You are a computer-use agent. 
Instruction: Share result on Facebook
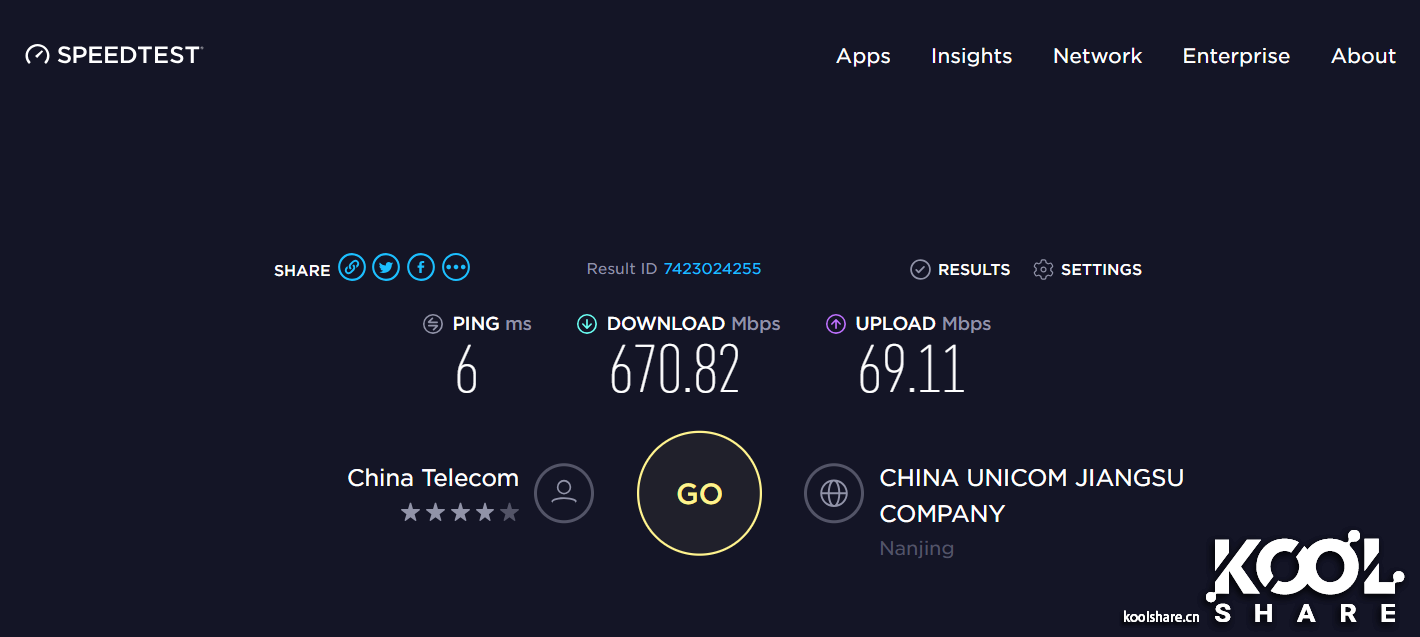tap(421, 267)
